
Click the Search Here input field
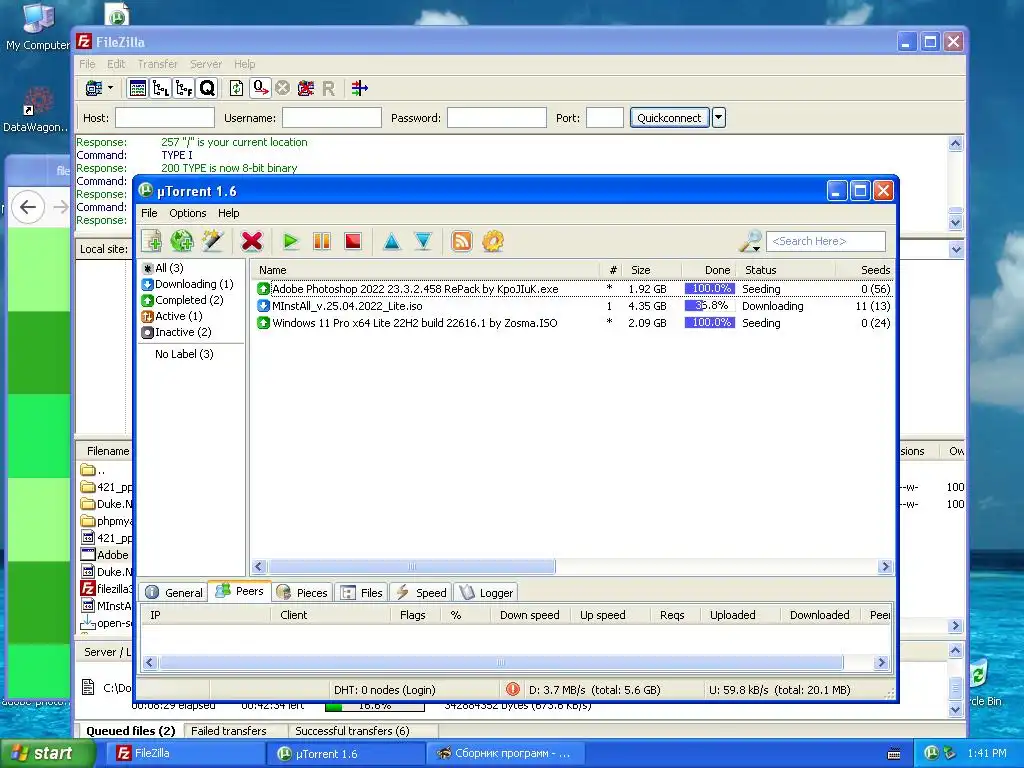coord(826,241)
